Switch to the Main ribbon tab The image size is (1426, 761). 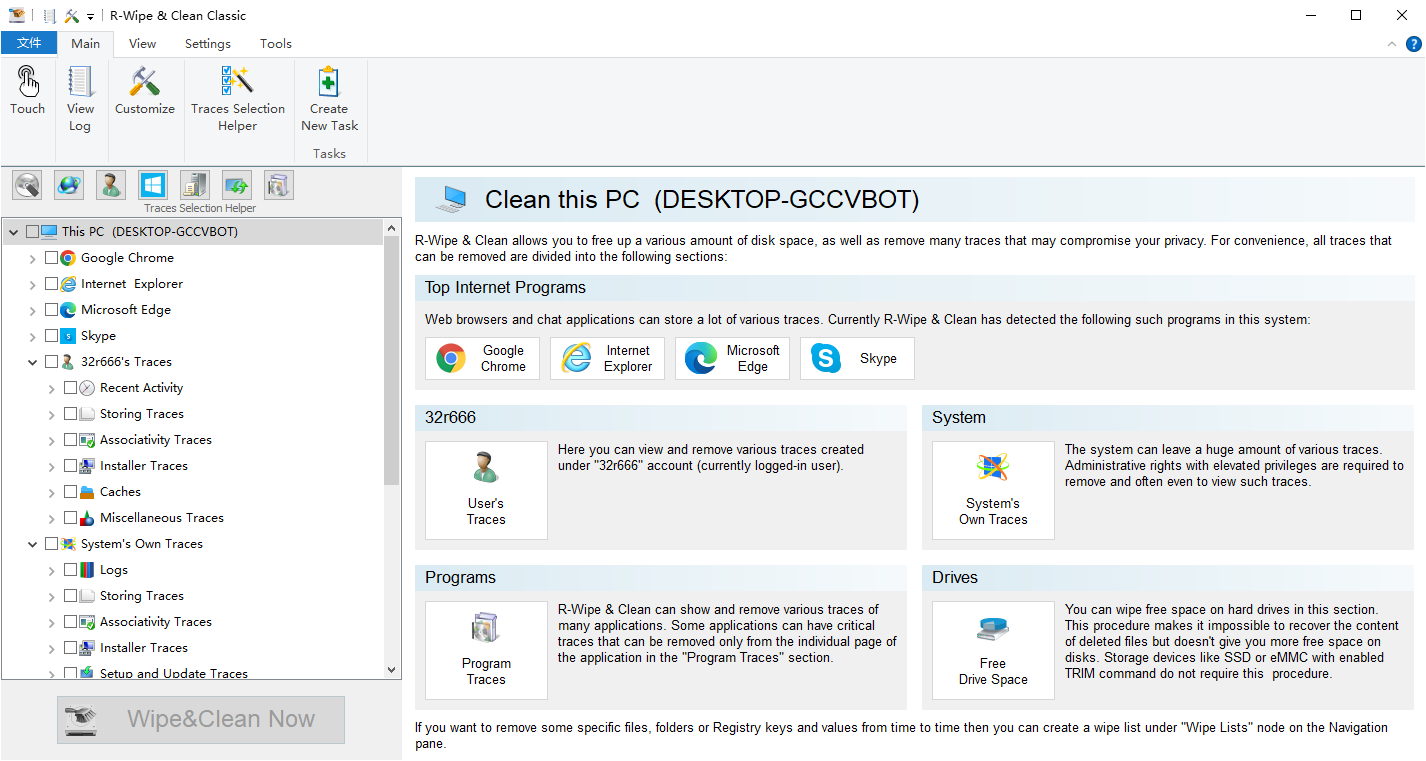(x=85, y=43)
